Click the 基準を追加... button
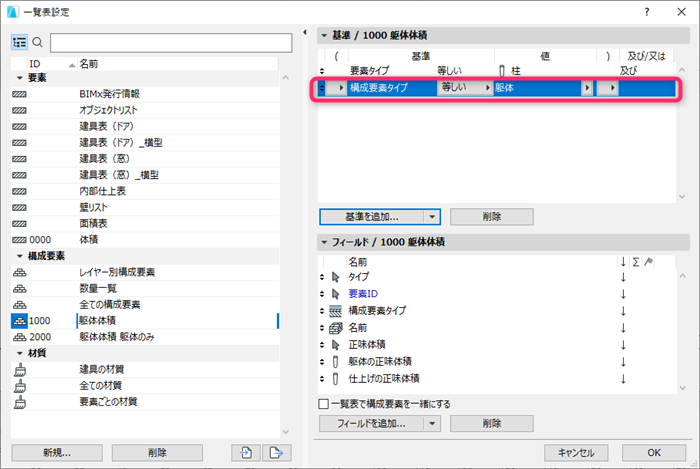This screenshot has width=700, height=469. pyautogui.click(x=372, y=217)
